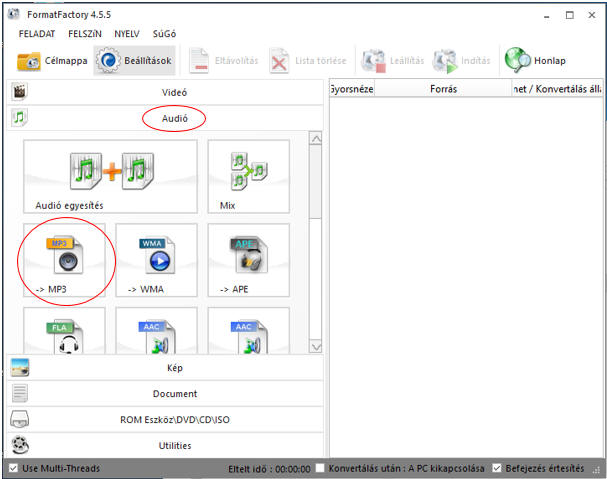This screenshot has width=607, height=479.
Task: Open the FELSZÍN menu
Action: (85, 34)
